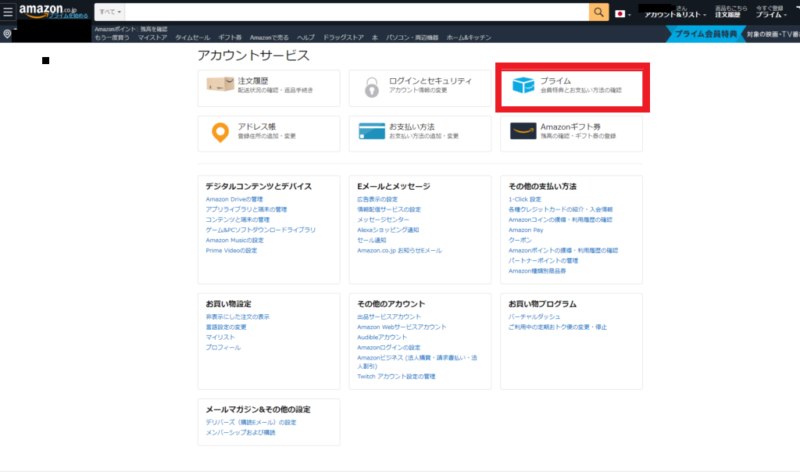The width and height of the screenshot is (800, 472).
Task: Open マイリスト link under お買い物設定
Action: (x=220, y=337)
